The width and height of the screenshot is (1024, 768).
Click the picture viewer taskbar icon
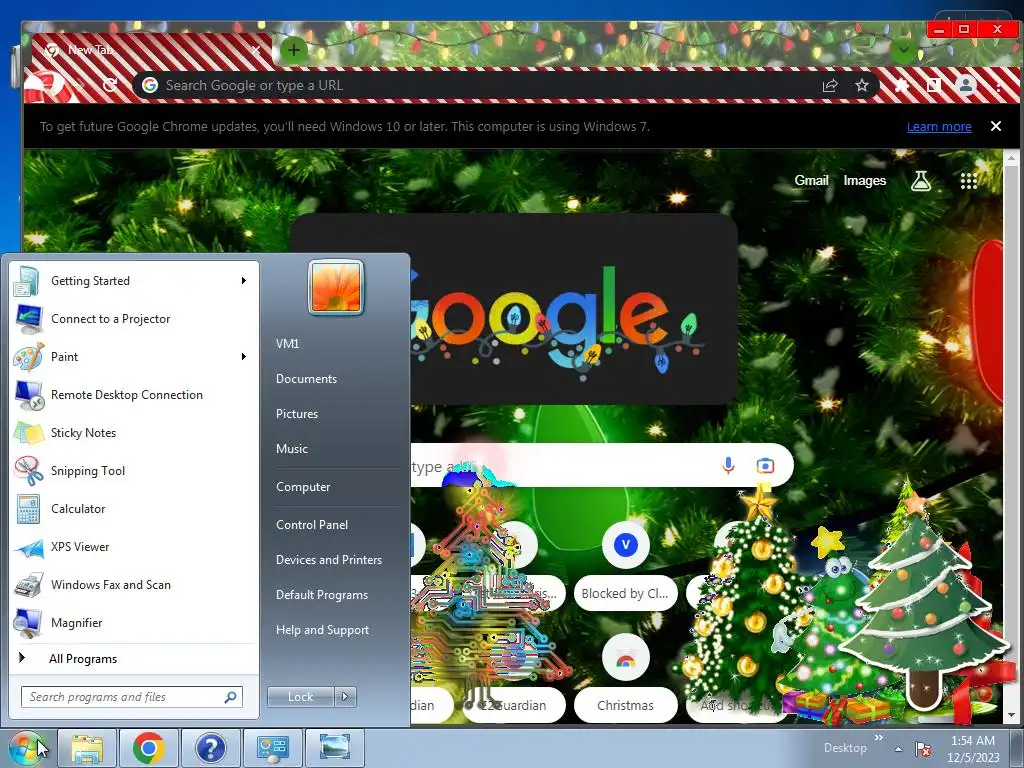[334, 748]
